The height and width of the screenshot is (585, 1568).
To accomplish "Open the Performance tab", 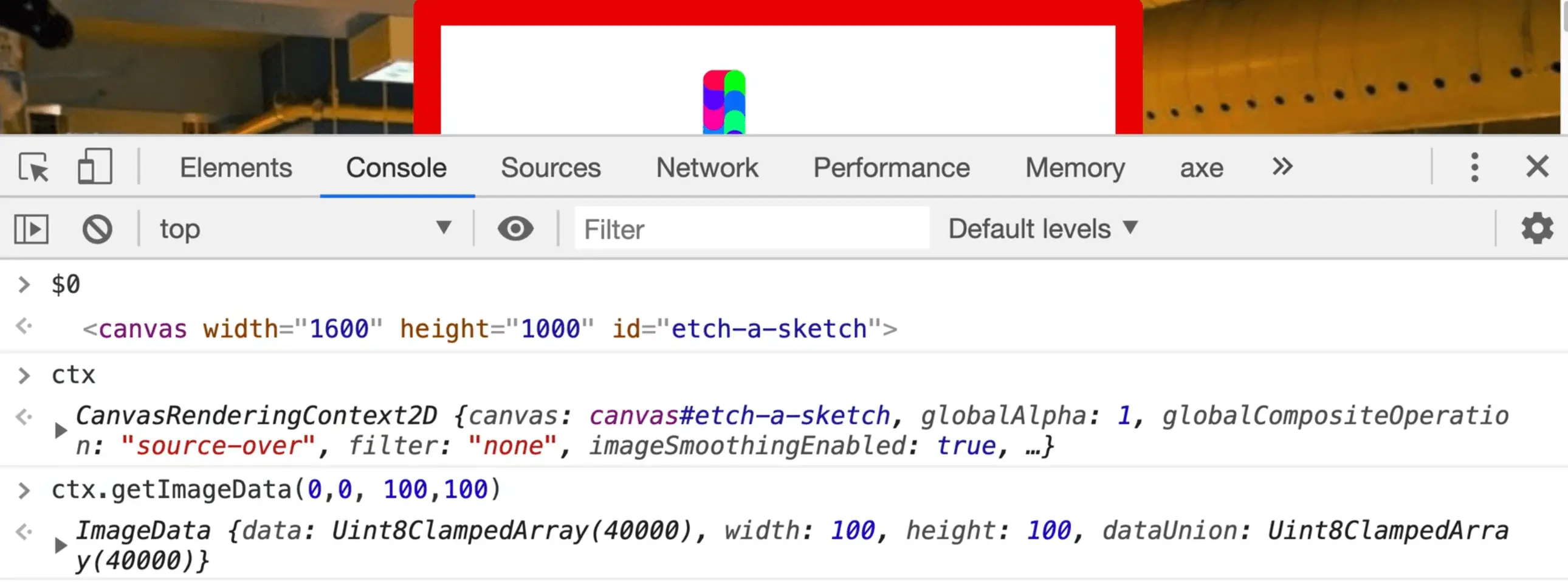I will coord(891,168).
